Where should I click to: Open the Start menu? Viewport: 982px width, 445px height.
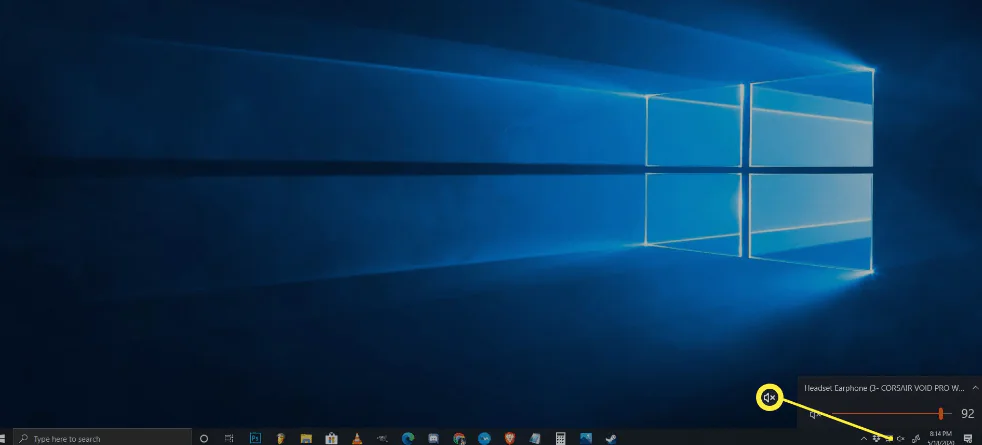tap(7, 438)
